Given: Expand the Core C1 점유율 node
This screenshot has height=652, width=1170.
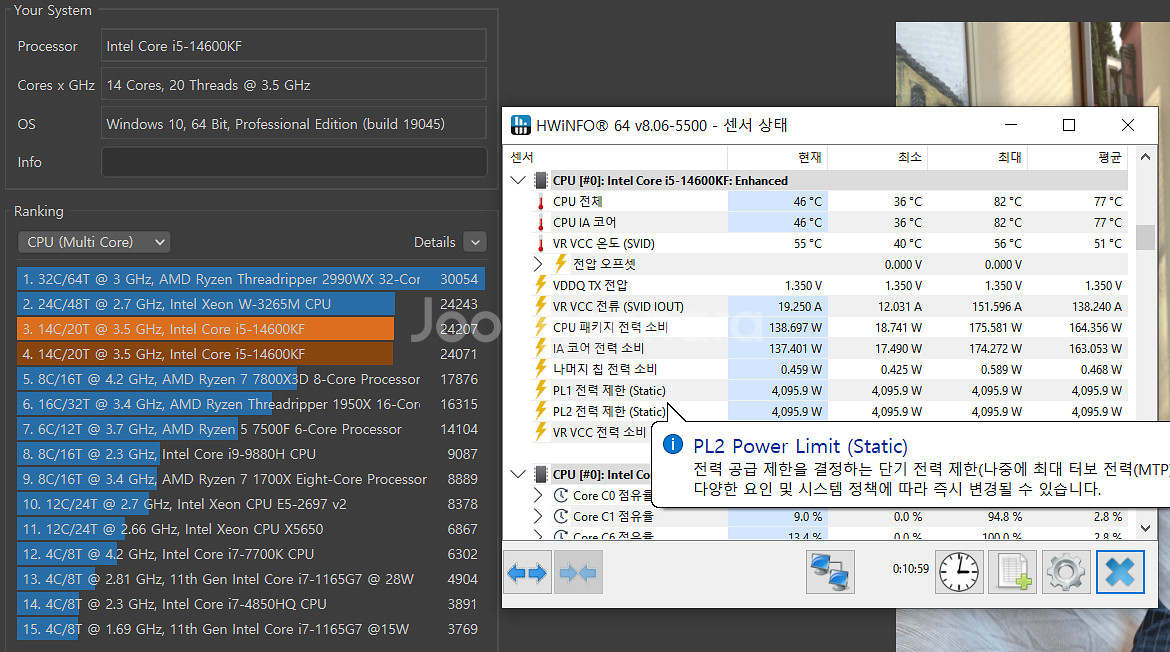Looking at the screenshot, I should pos(538,516).
